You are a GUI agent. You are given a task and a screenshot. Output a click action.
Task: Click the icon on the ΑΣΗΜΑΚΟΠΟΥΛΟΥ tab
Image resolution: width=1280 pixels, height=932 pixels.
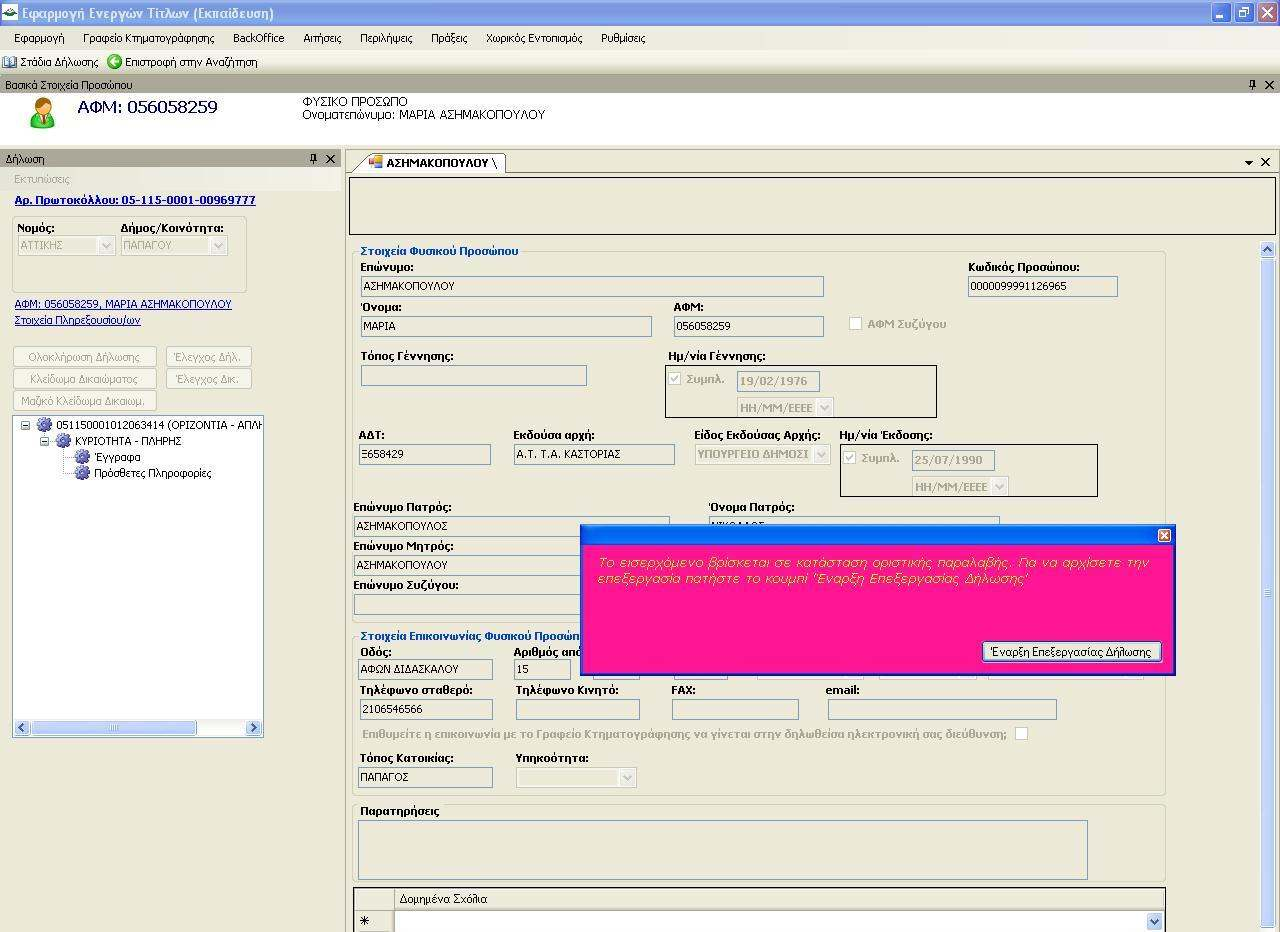point(376,162)
